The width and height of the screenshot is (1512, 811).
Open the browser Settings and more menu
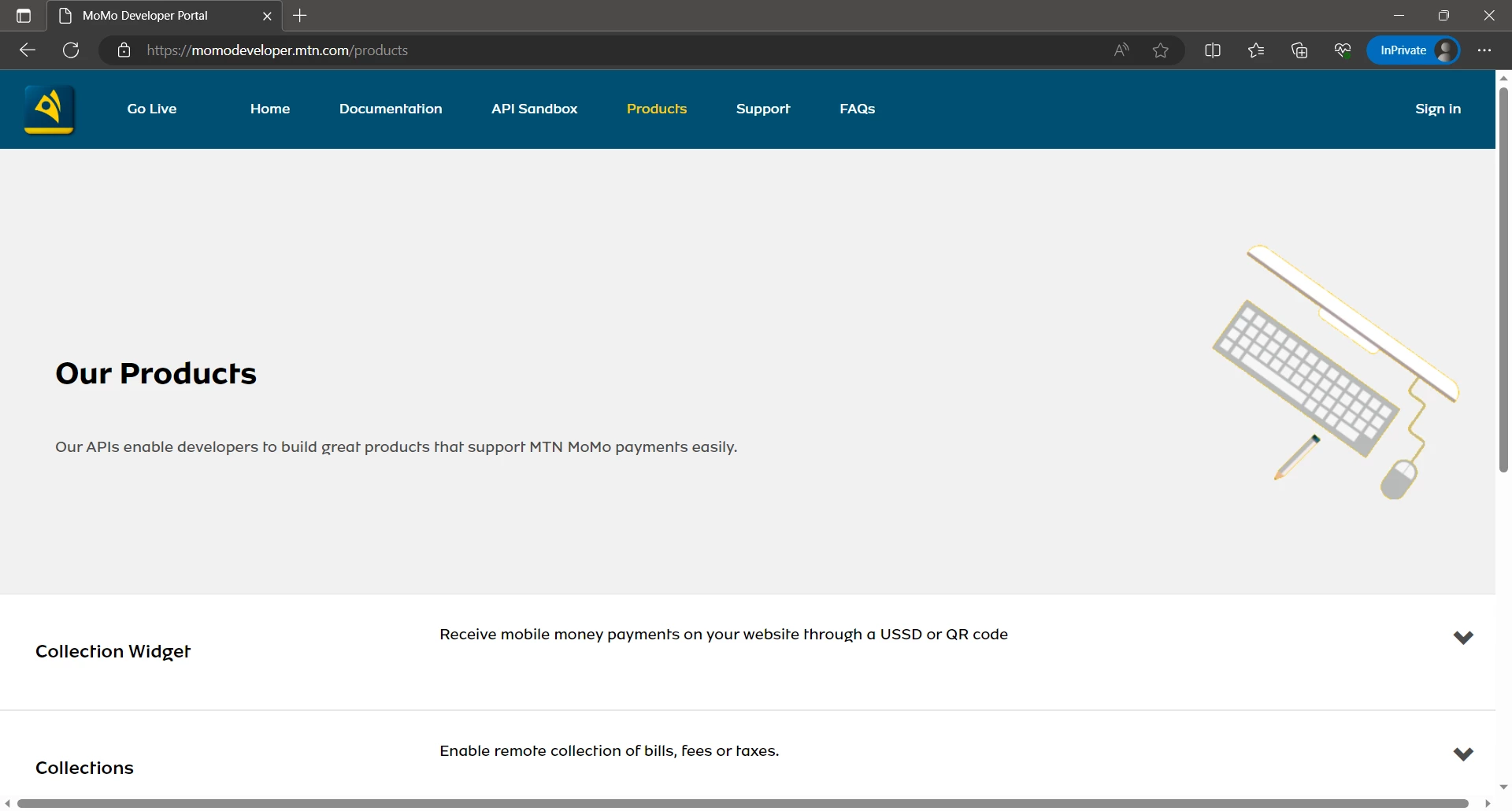1484,50
